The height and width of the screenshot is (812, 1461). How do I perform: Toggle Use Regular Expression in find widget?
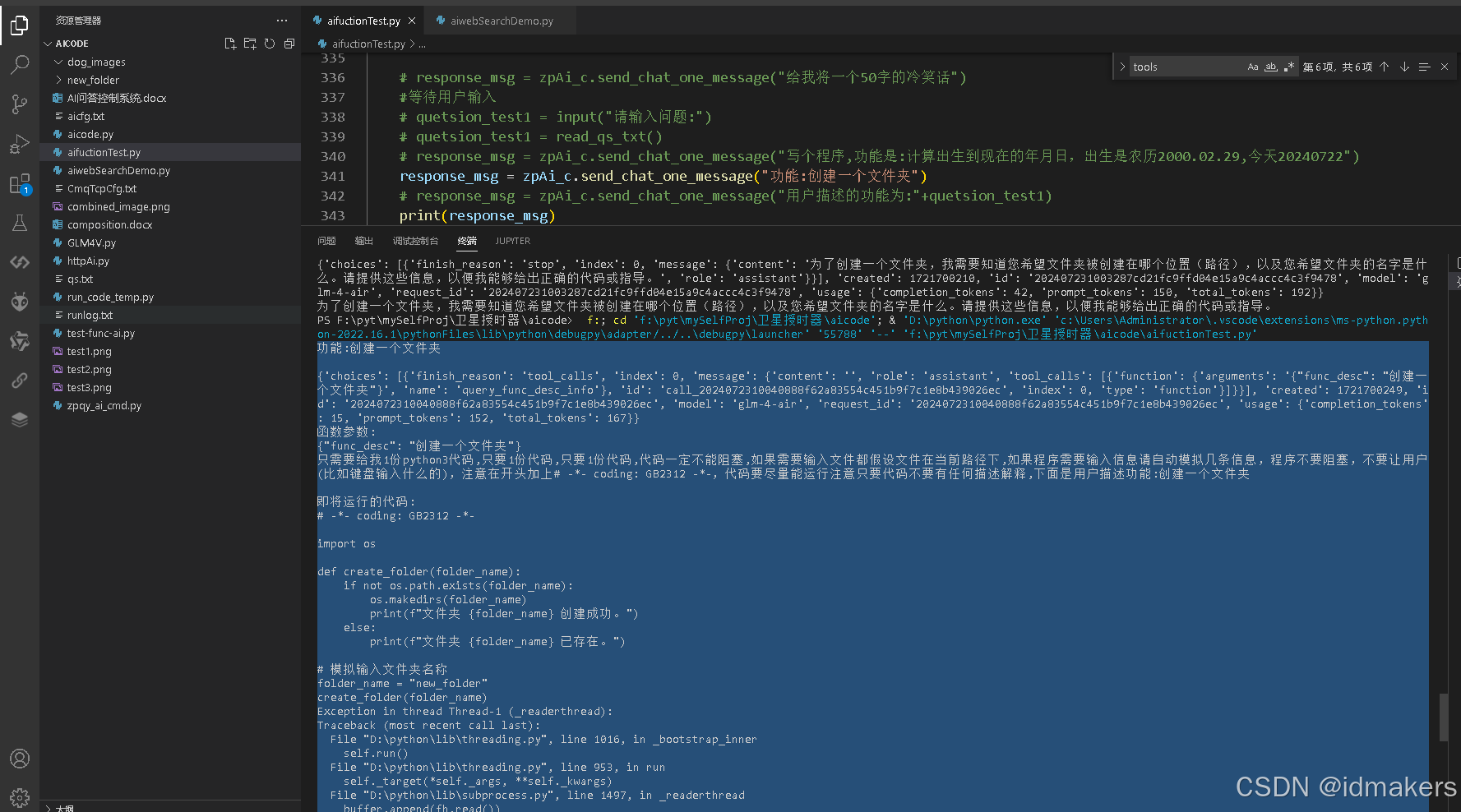point(1288,67)
